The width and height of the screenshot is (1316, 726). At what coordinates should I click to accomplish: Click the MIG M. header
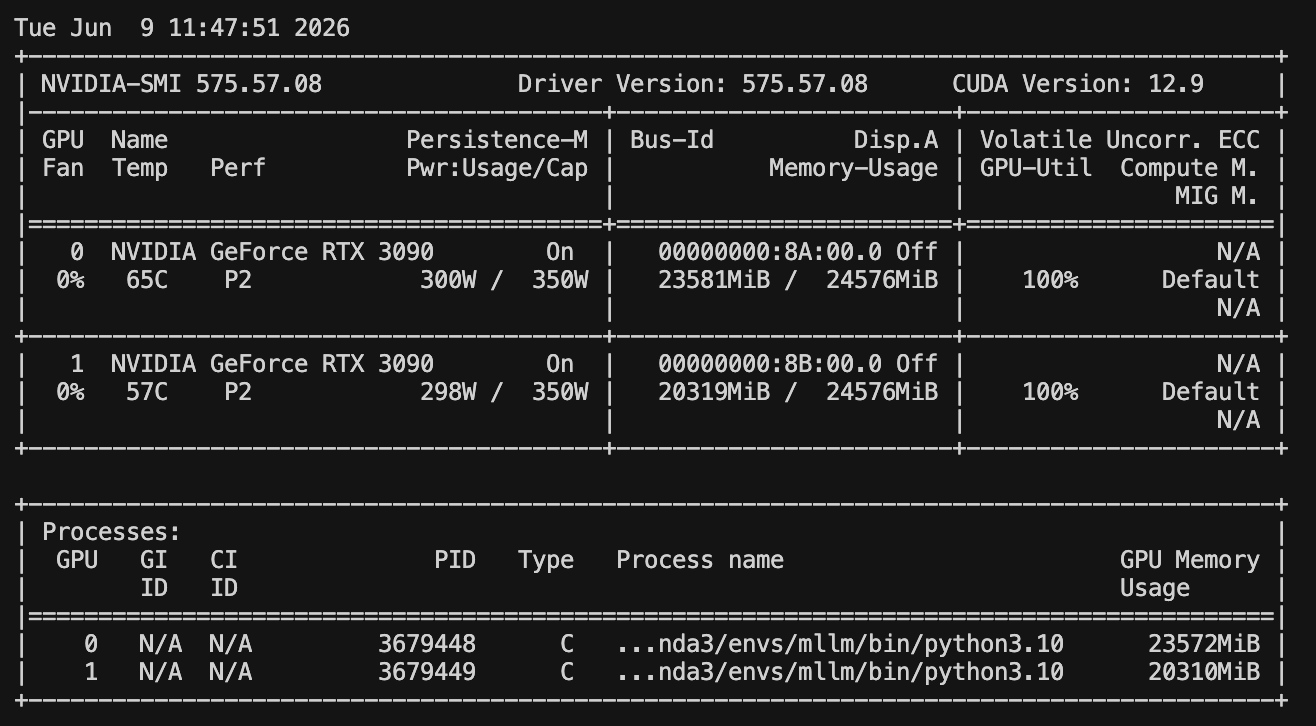[x=1218, y=195]
